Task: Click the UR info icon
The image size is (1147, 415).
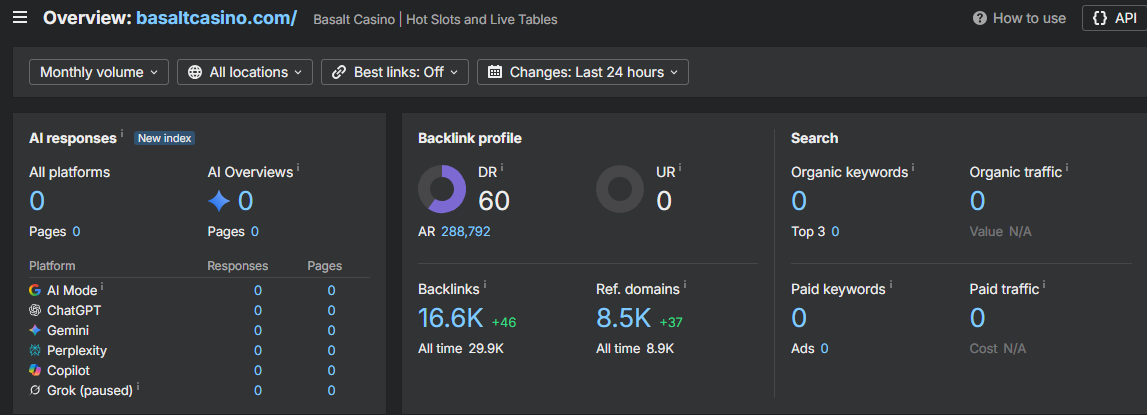Action: tap(680, 168)
